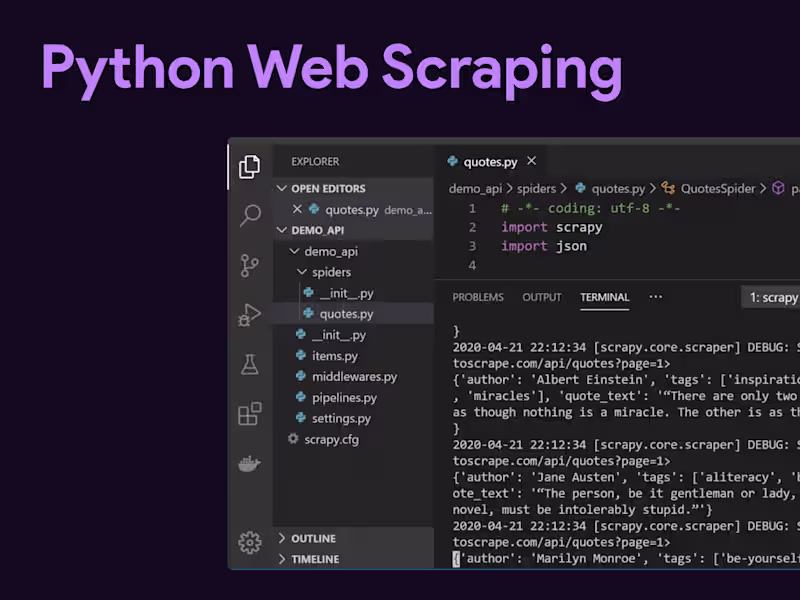This screenshot has height=600, width=800.
Task: Collapse the DEMO_API folder
Action: point(283,229)
